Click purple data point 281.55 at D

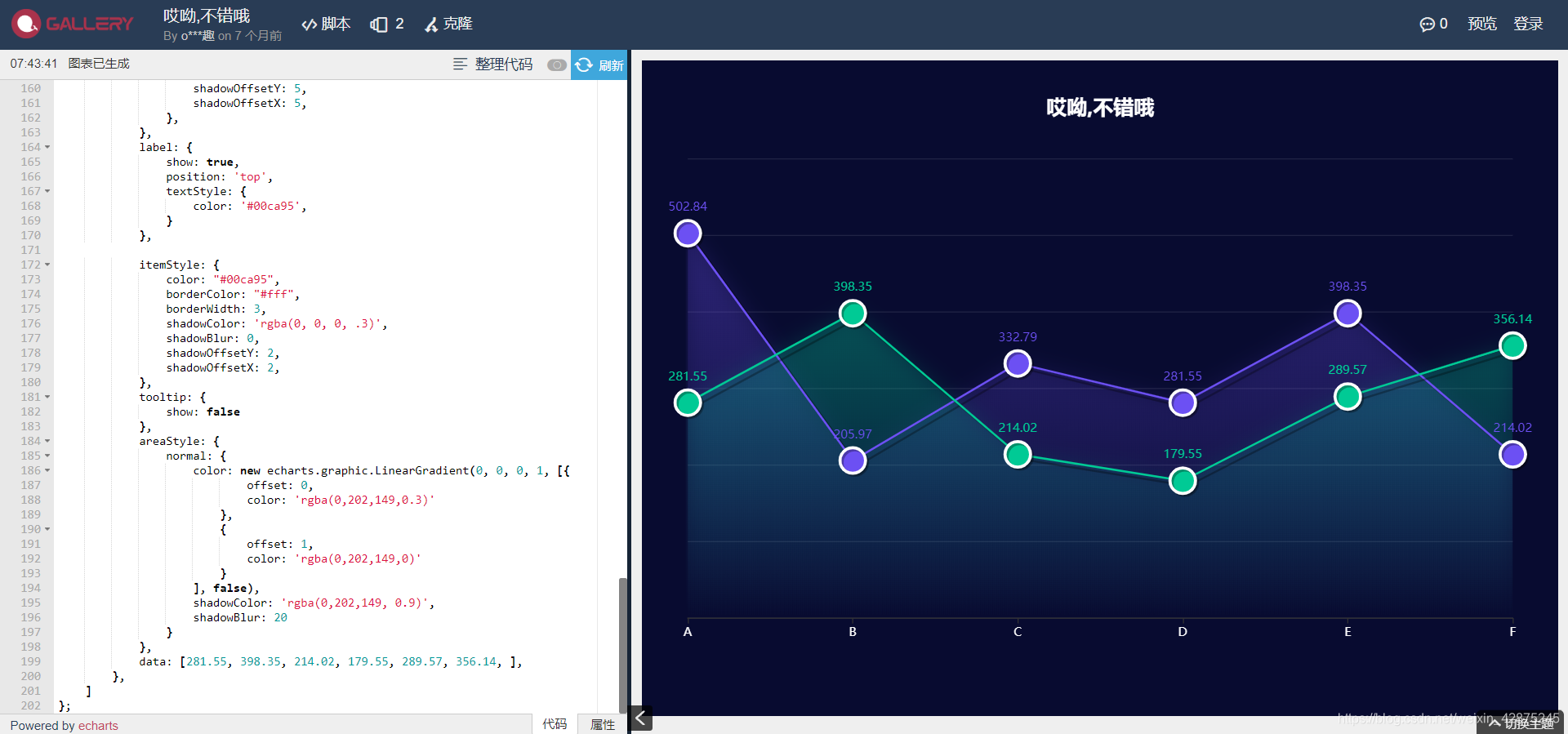(1183, 403)
